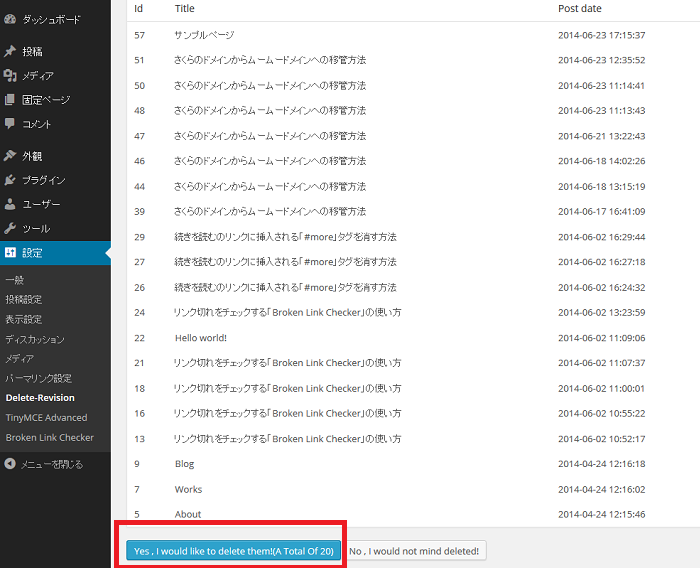Screen dimensions: 700x568
Task: Click Id cell 22
Action: click(x=139, y=338)
